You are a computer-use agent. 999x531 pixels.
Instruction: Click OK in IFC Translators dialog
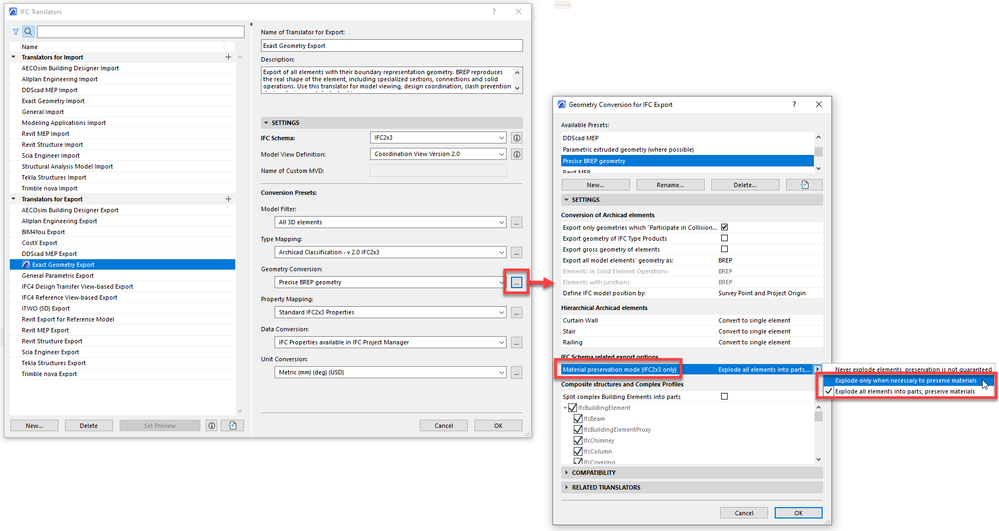click(x=498, y=426)
